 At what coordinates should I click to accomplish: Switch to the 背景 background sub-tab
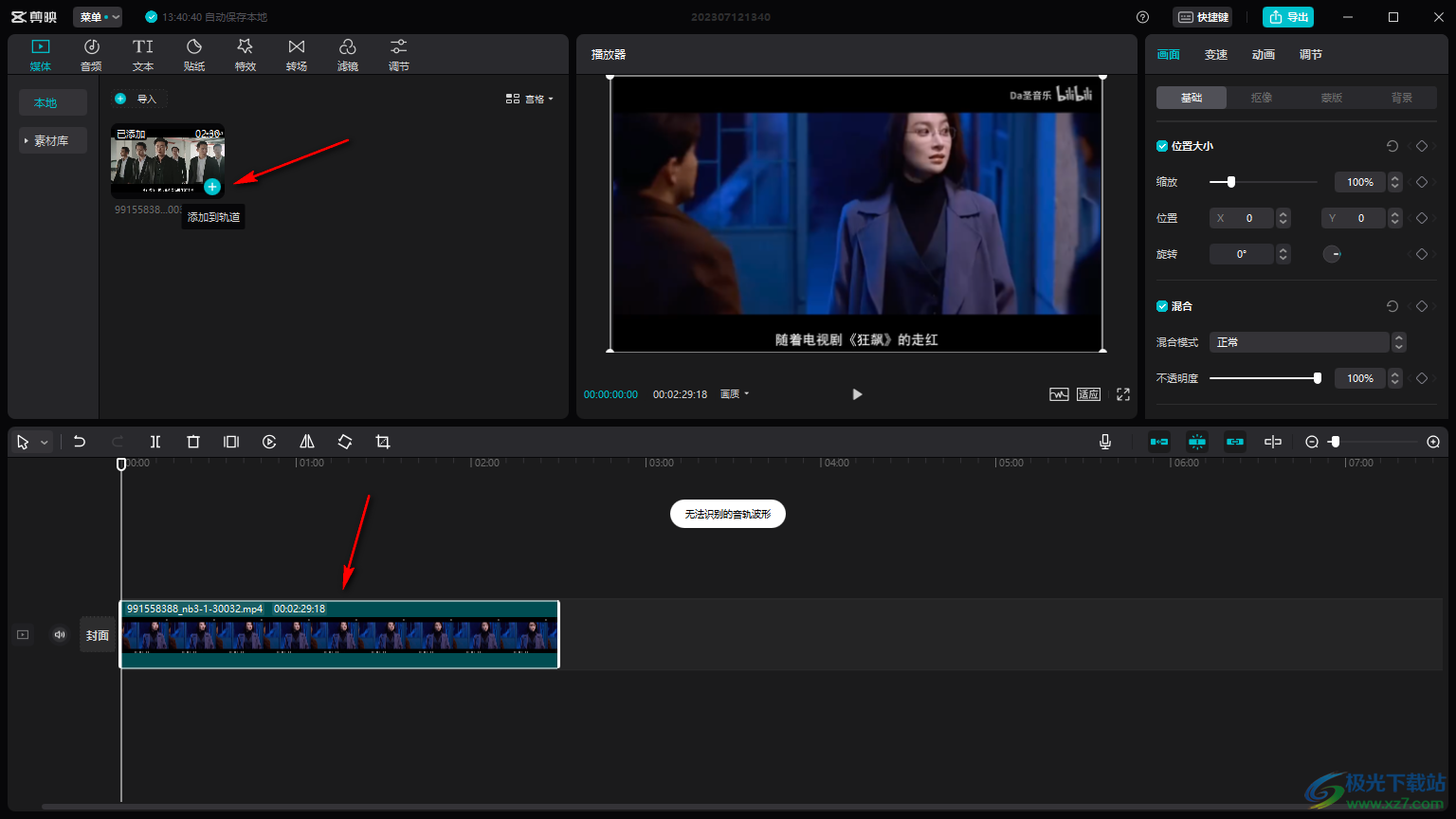pyautogui.click(x=1402, y=98)
